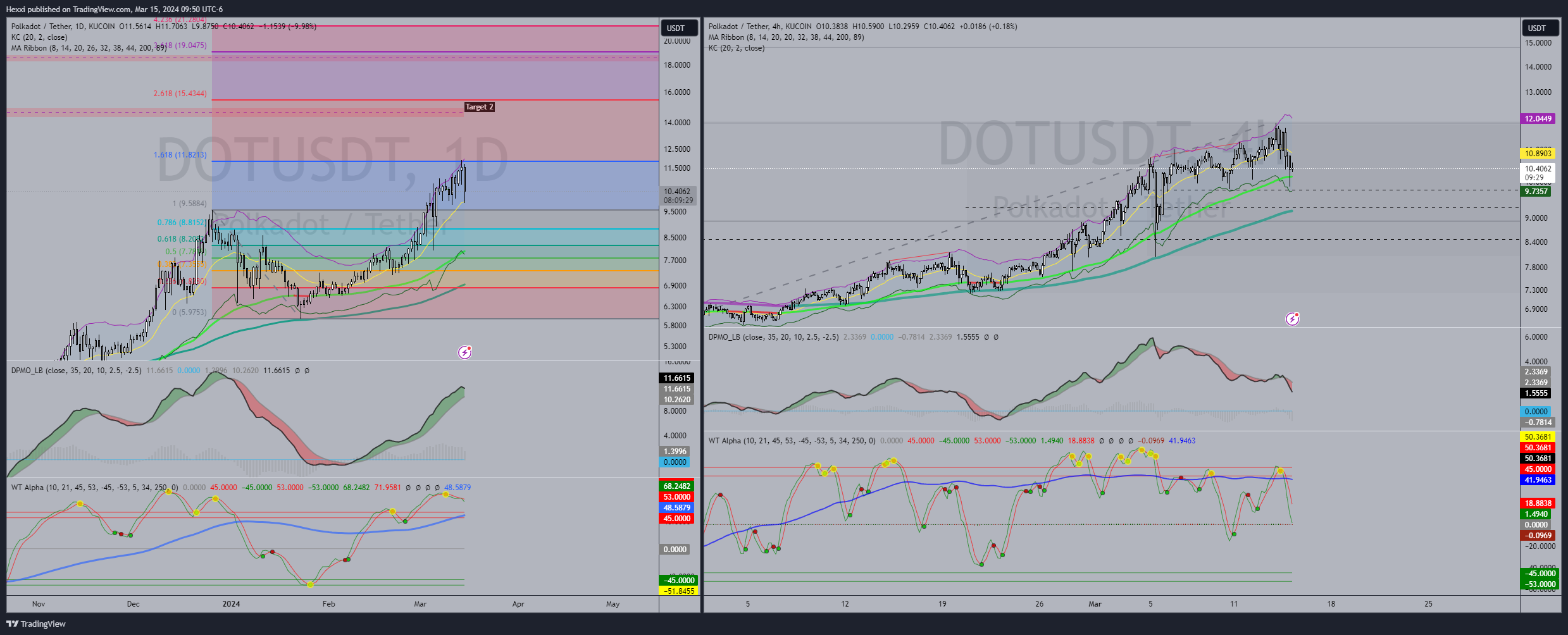The height and width of the screenshot is (635, 1568).
Task: Open the USDT currency selector on 1D chart
Action: [679, 28]
